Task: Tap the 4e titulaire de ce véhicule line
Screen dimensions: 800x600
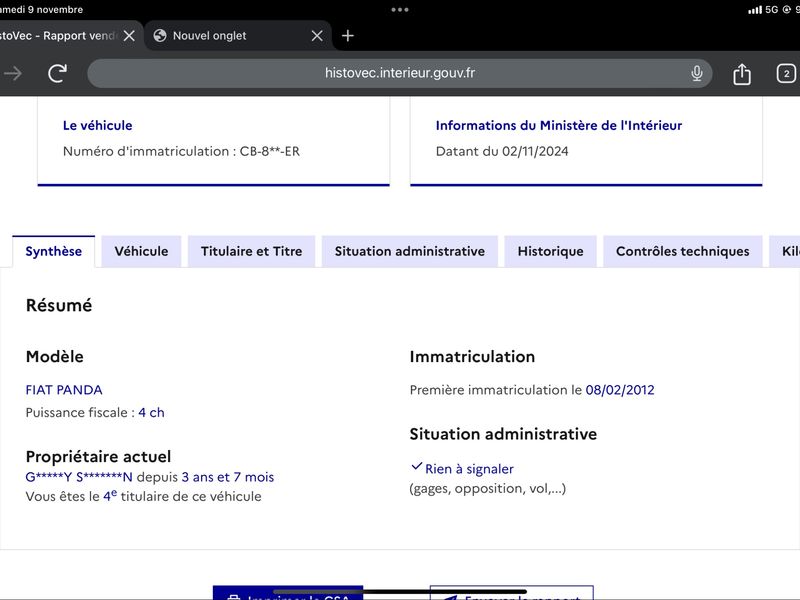Action: click(143, 496)
